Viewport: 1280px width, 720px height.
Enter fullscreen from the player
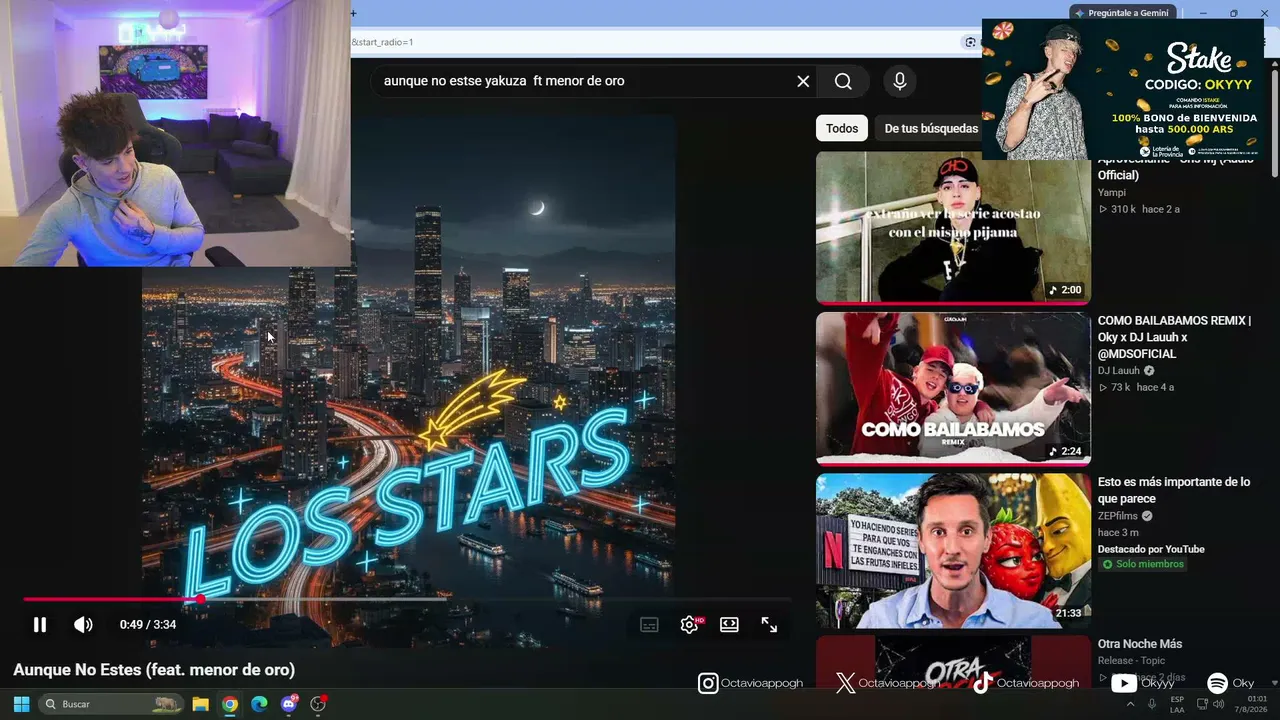coord(769,625)
